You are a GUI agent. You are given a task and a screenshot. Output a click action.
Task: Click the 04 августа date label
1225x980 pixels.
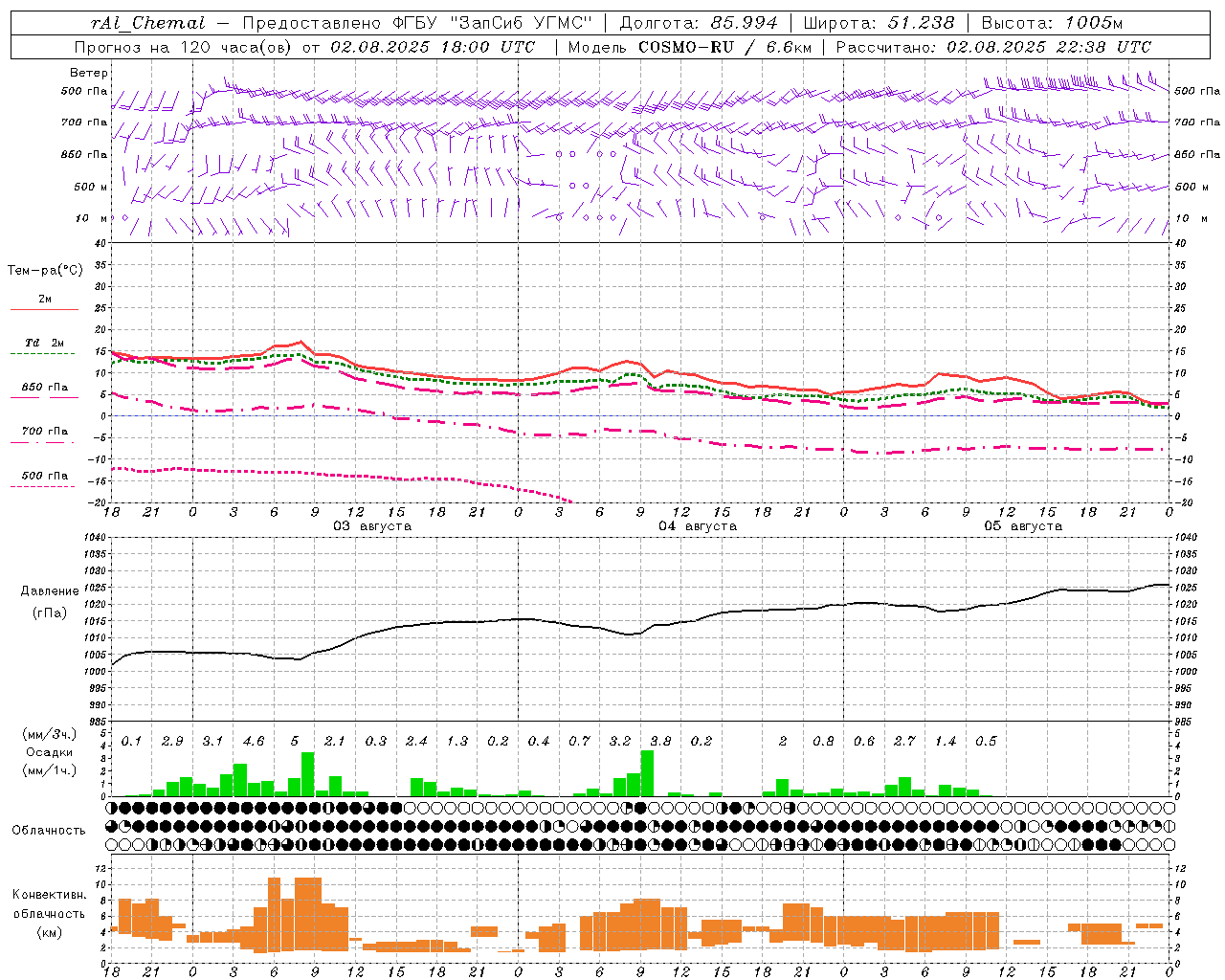pos(698,526)
